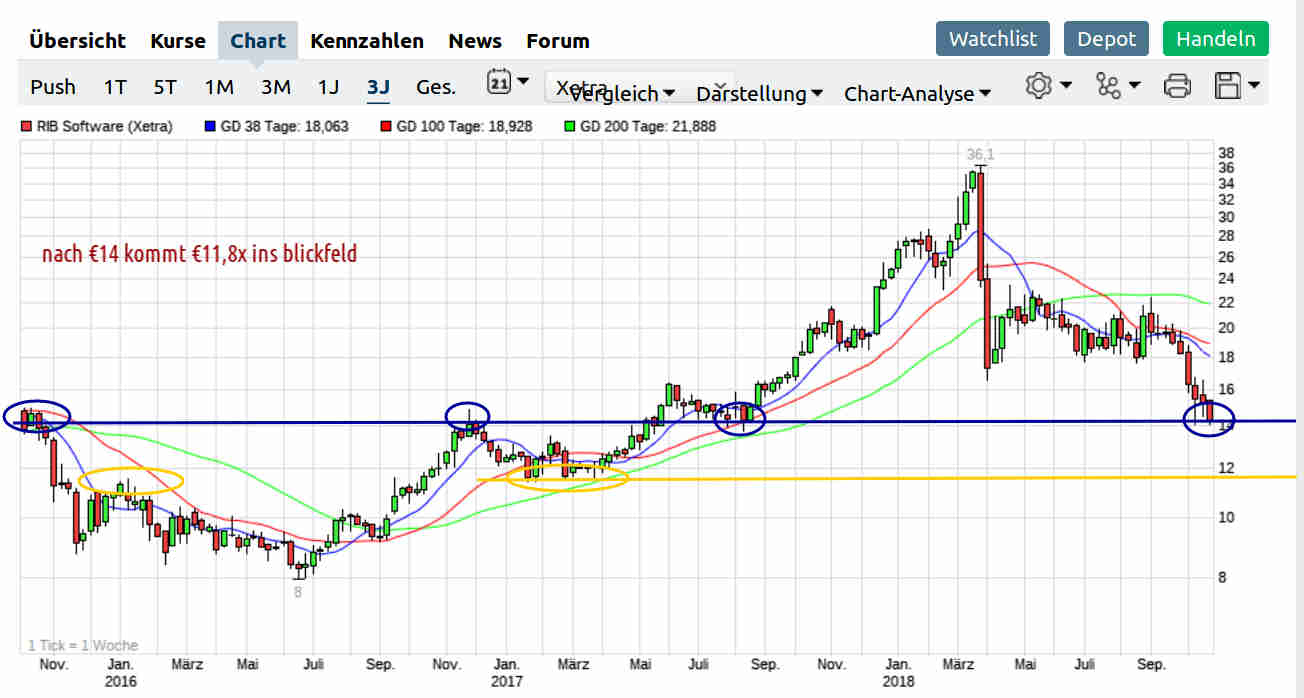Open the Forum tab
Screen dimensions: 1304x698
tap(558, 41)
